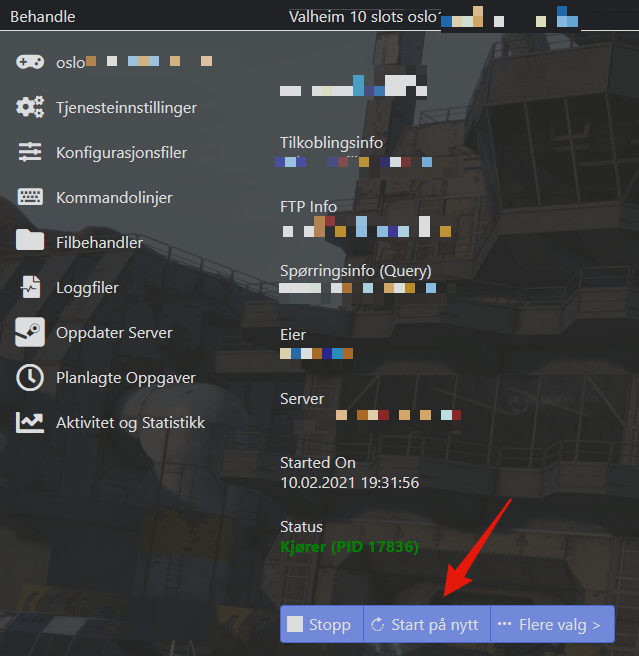Click the sliders icon for Konfigurasjonsfiler
Screen dimensions: 639x656
30,152
